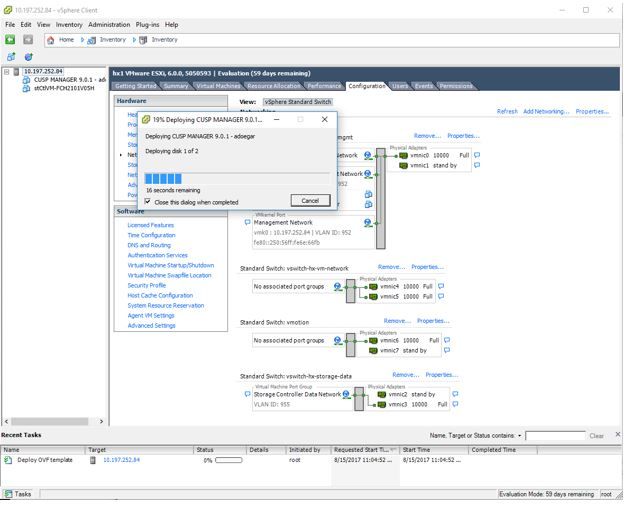Click Requested Start Time column sort arrow
Viewport: 624px width, 505px height.
[x=394, y=450]
